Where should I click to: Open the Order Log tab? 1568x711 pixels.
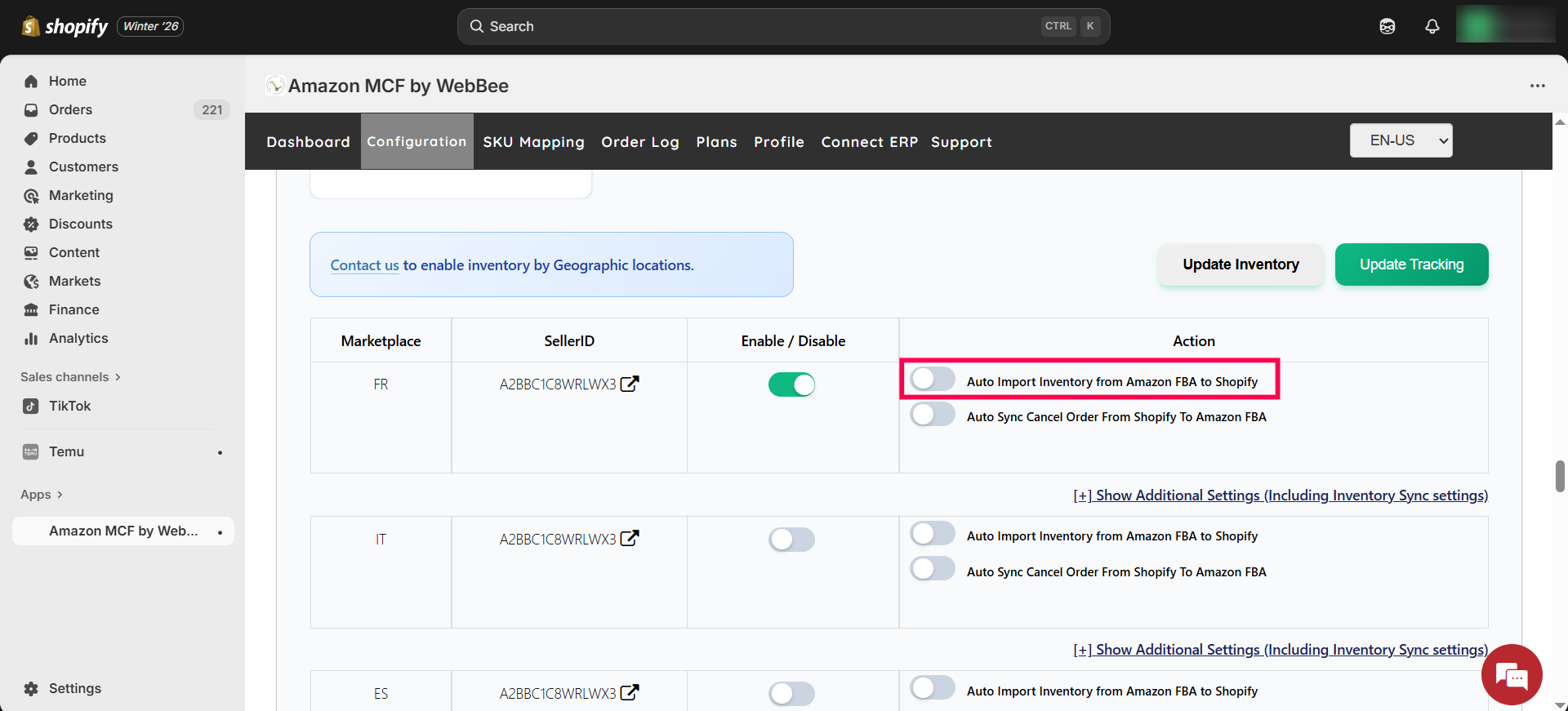point(639,142)
